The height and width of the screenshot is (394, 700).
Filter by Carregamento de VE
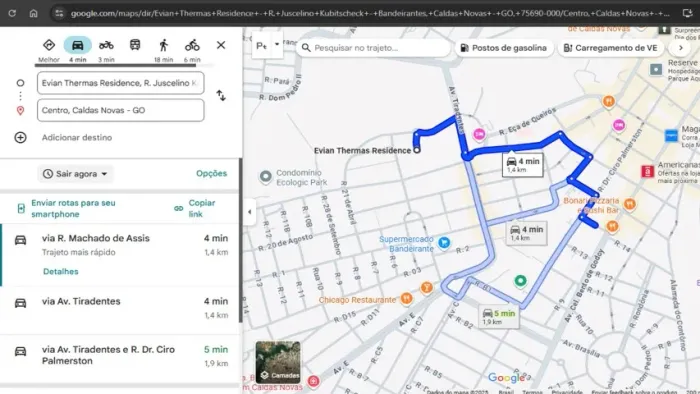(x=611, y=48)
